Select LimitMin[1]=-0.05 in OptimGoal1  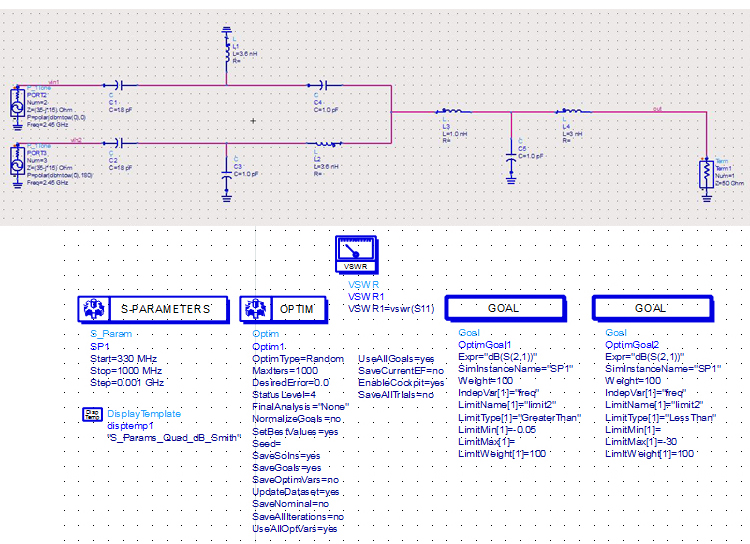497,430
